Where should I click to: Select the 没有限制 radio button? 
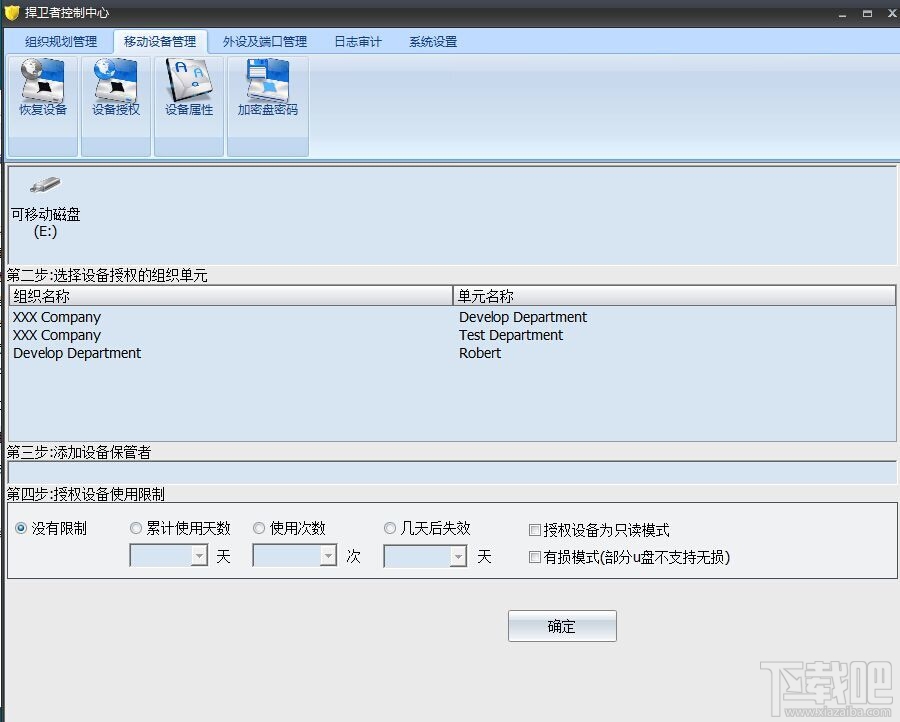tap(21, 528)
